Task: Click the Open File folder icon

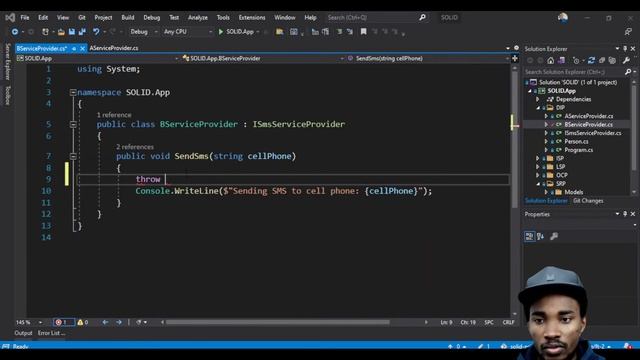Action: point(61,32)
